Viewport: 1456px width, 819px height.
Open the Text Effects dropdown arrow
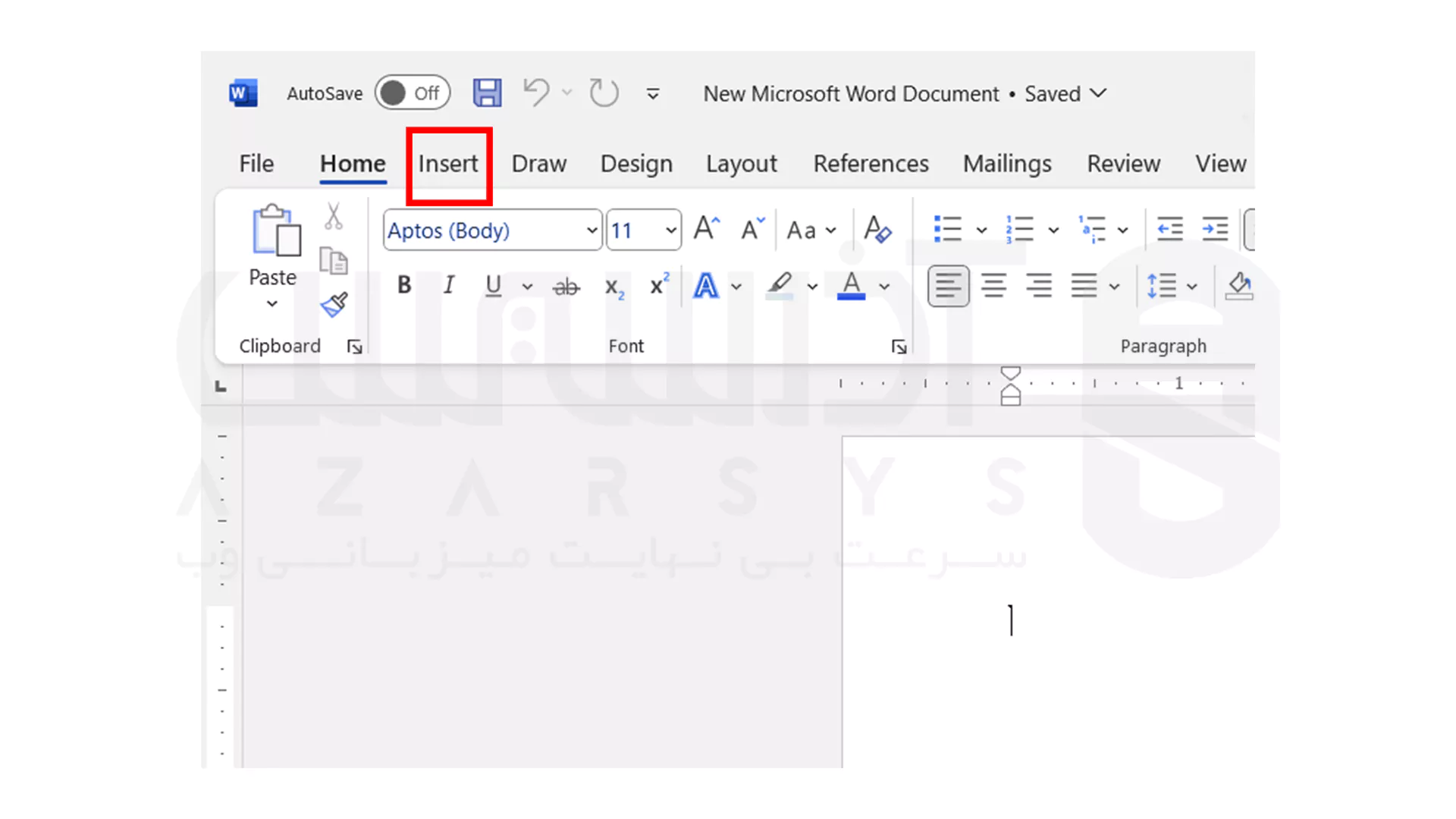(736, 287)
